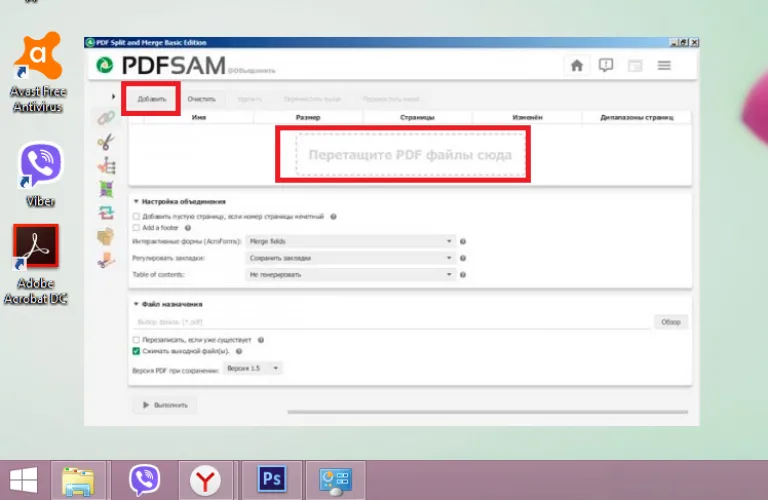Click the Очистить button
The image size is (768, 500).
pyautogui.click(x=201, y=99)
